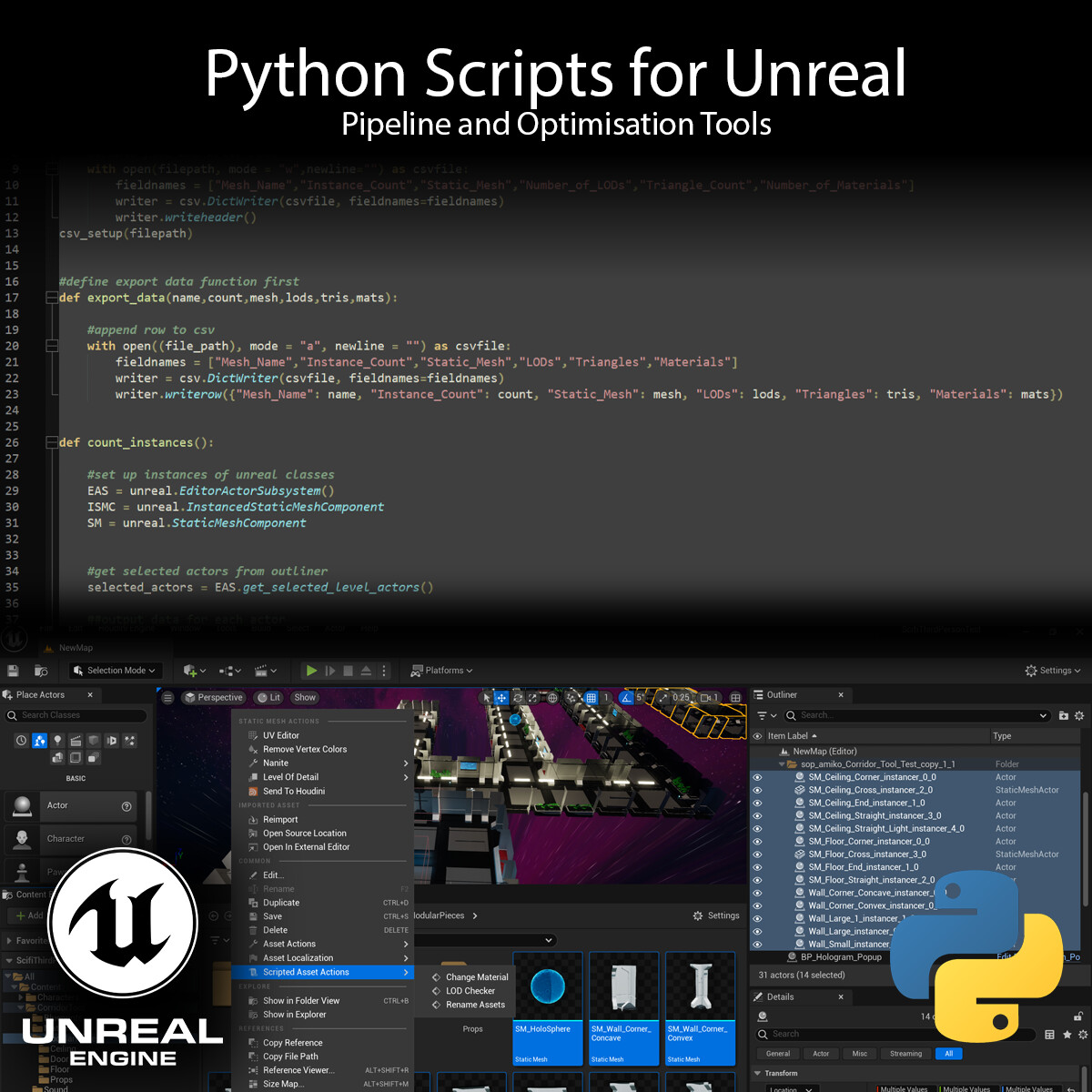
Task: Hide SM_Floor_Corner_instancer_0_0 using its eye icon
Action: click(758, 841)
